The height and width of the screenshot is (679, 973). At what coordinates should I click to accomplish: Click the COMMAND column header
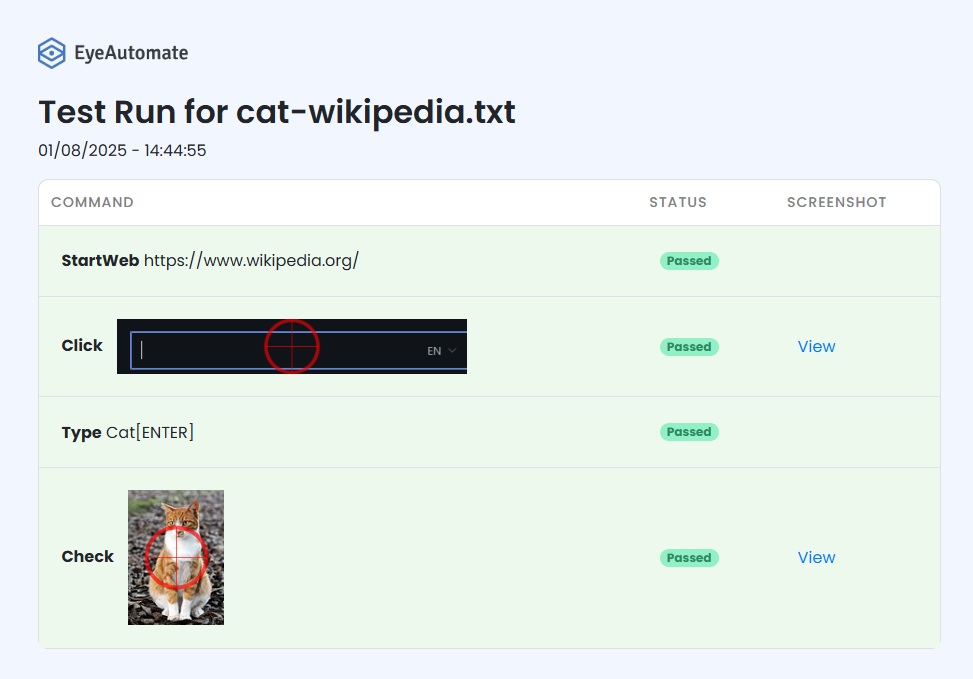pos(92,202)
